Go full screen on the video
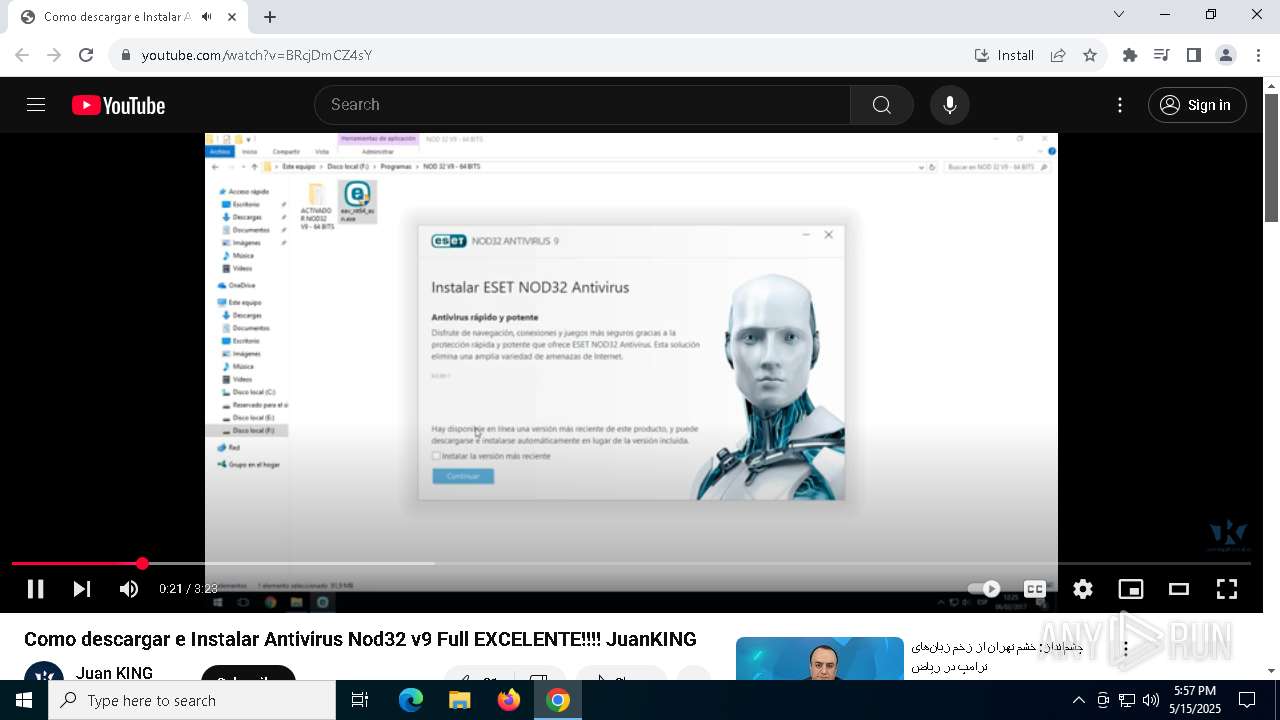 (x=1227, y=589)
